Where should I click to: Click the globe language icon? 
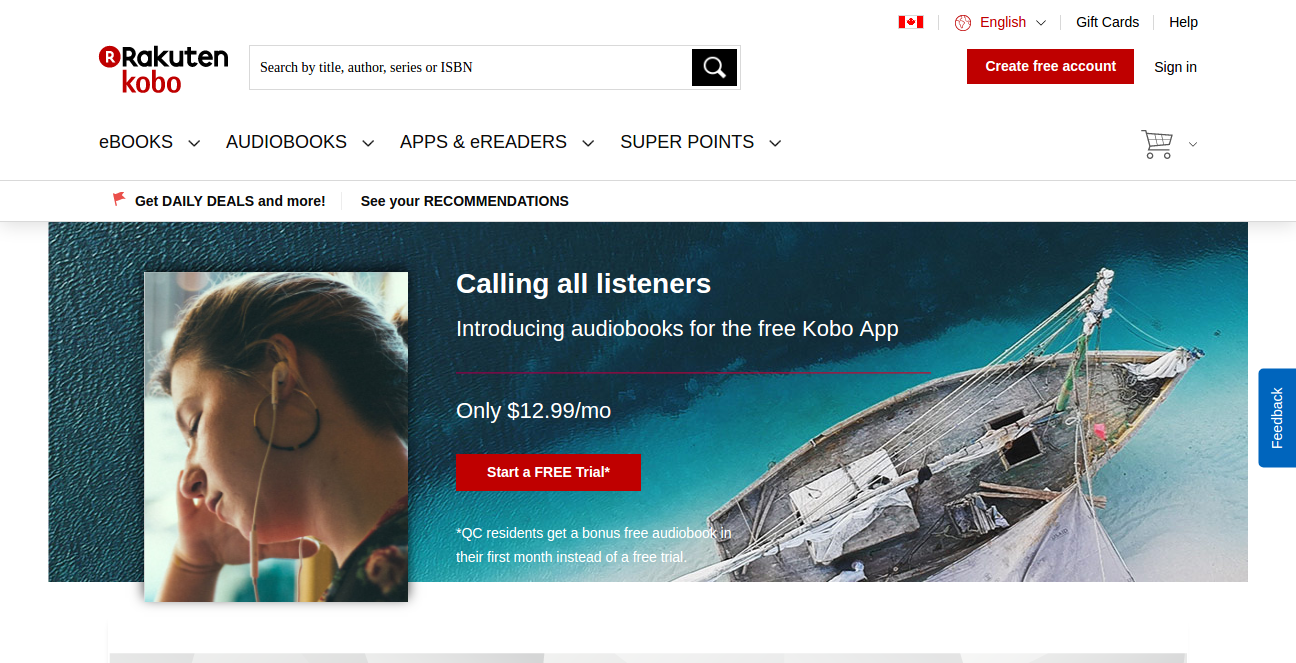pyautogui.click(x=963, y=22)
